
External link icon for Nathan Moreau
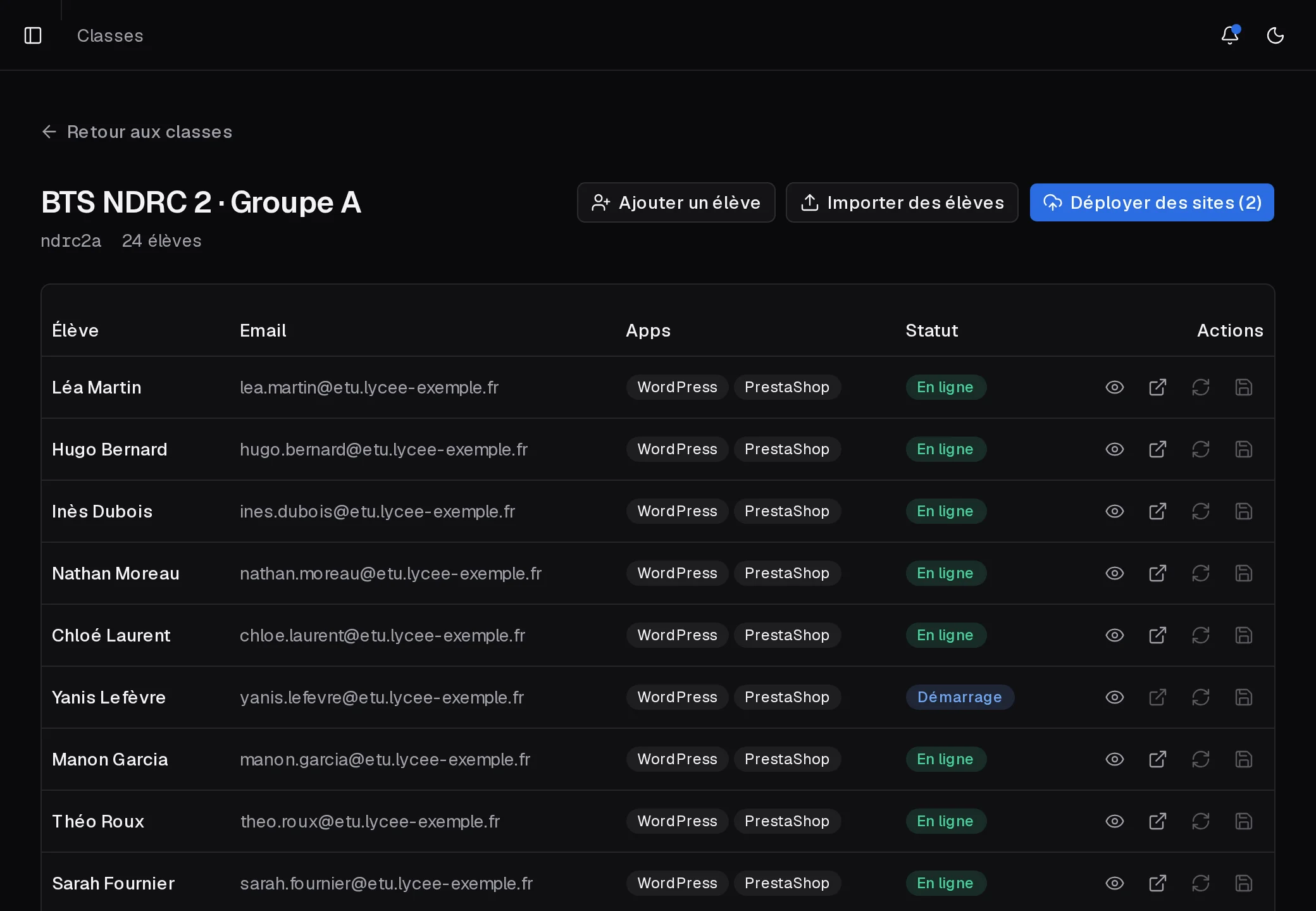tap(1158, 573)
